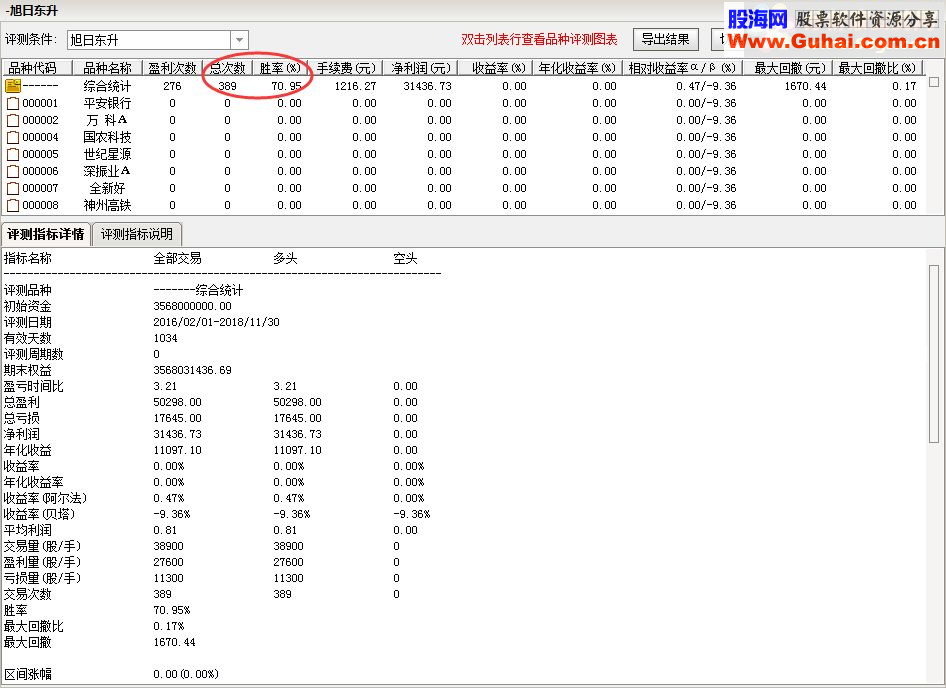946x688 pixels.
Task: Click the 区间涨幅 label
Action: click(x=28, y=674)
